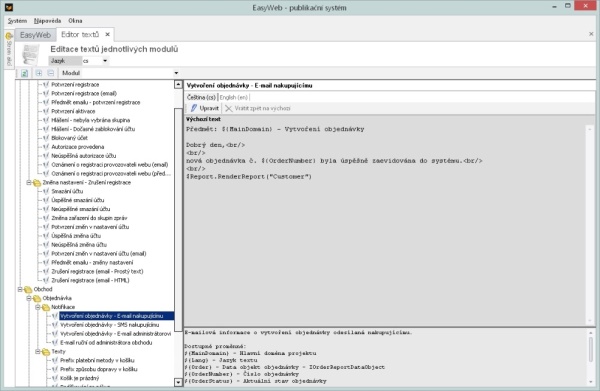Screen dimensions: 600x391
Task: Select Neúspěšná změna účtu item
Action: [x=79, y=245]
